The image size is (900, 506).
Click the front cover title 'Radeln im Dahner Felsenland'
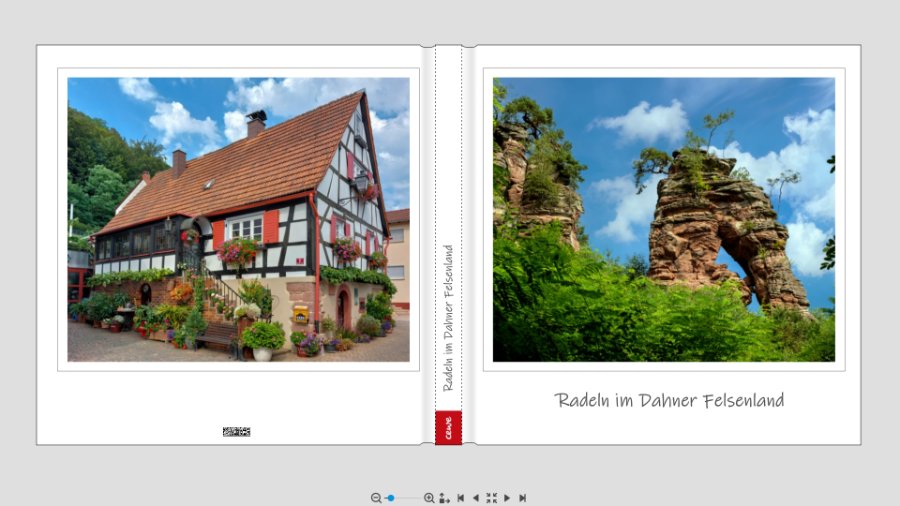tap(669, 400)
